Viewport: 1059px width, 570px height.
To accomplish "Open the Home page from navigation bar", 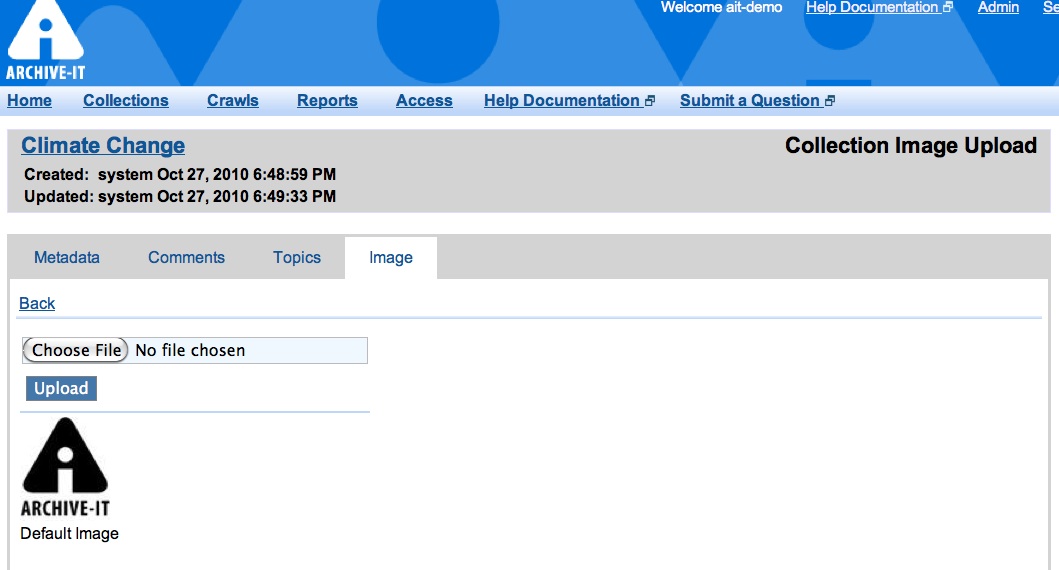I will tap(29, 101).
